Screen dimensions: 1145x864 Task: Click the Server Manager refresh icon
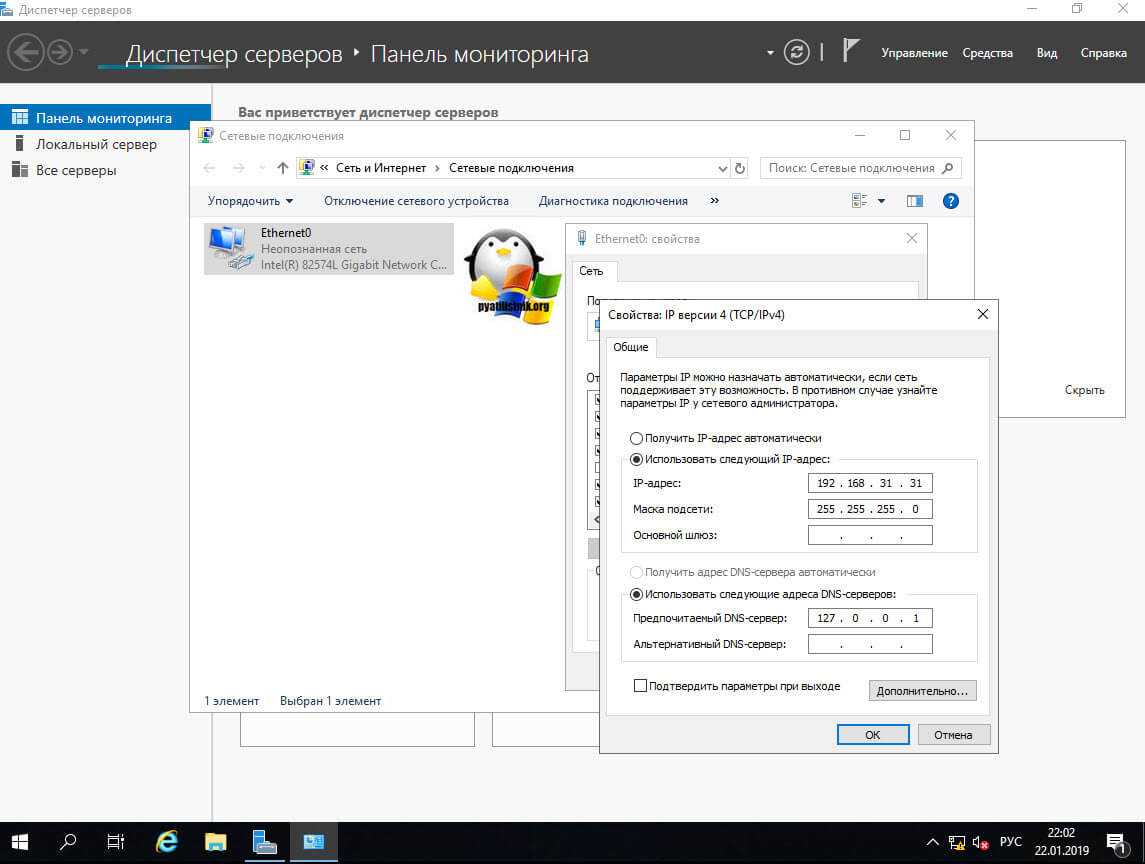pyautogui.click(x=796, y=53)
